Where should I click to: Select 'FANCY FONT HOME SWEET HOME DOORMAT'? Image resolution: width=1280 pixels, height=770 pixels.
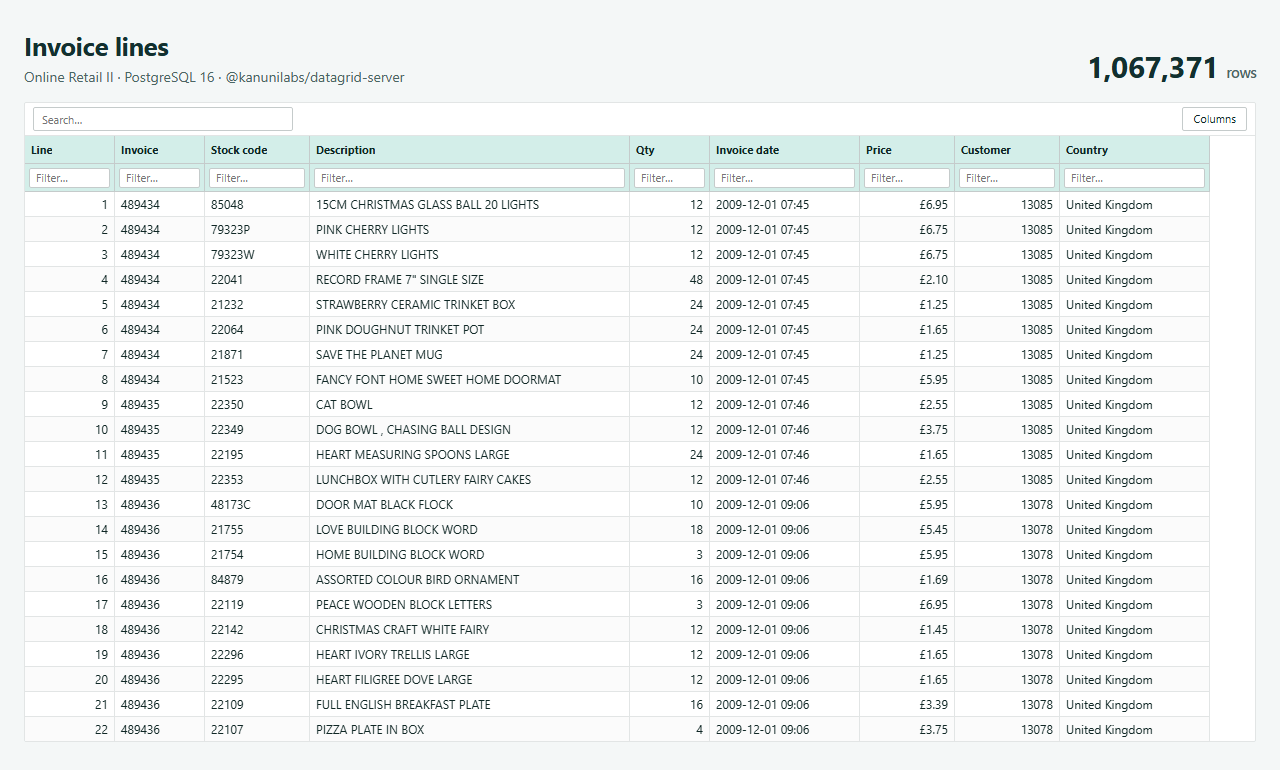[470, 380]
